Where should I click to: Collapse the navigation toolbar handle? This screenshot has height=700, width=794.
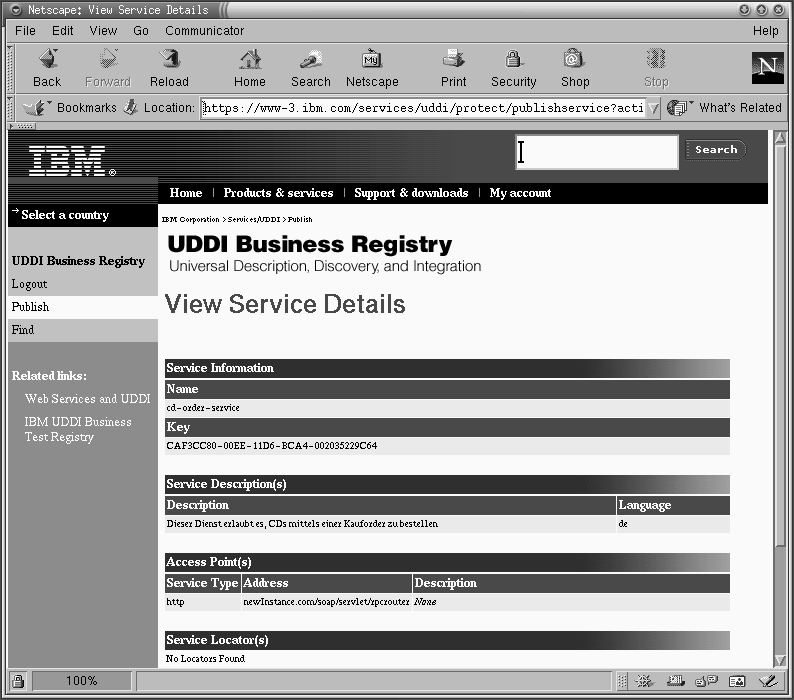(10, 68)
